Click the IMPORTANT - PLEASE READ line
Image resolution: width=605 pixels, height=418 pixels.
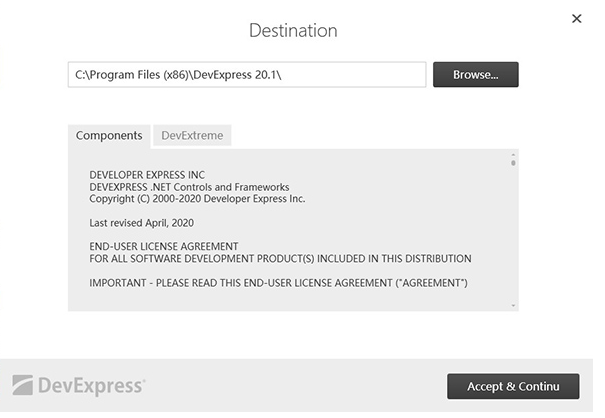tap(279, 283)
